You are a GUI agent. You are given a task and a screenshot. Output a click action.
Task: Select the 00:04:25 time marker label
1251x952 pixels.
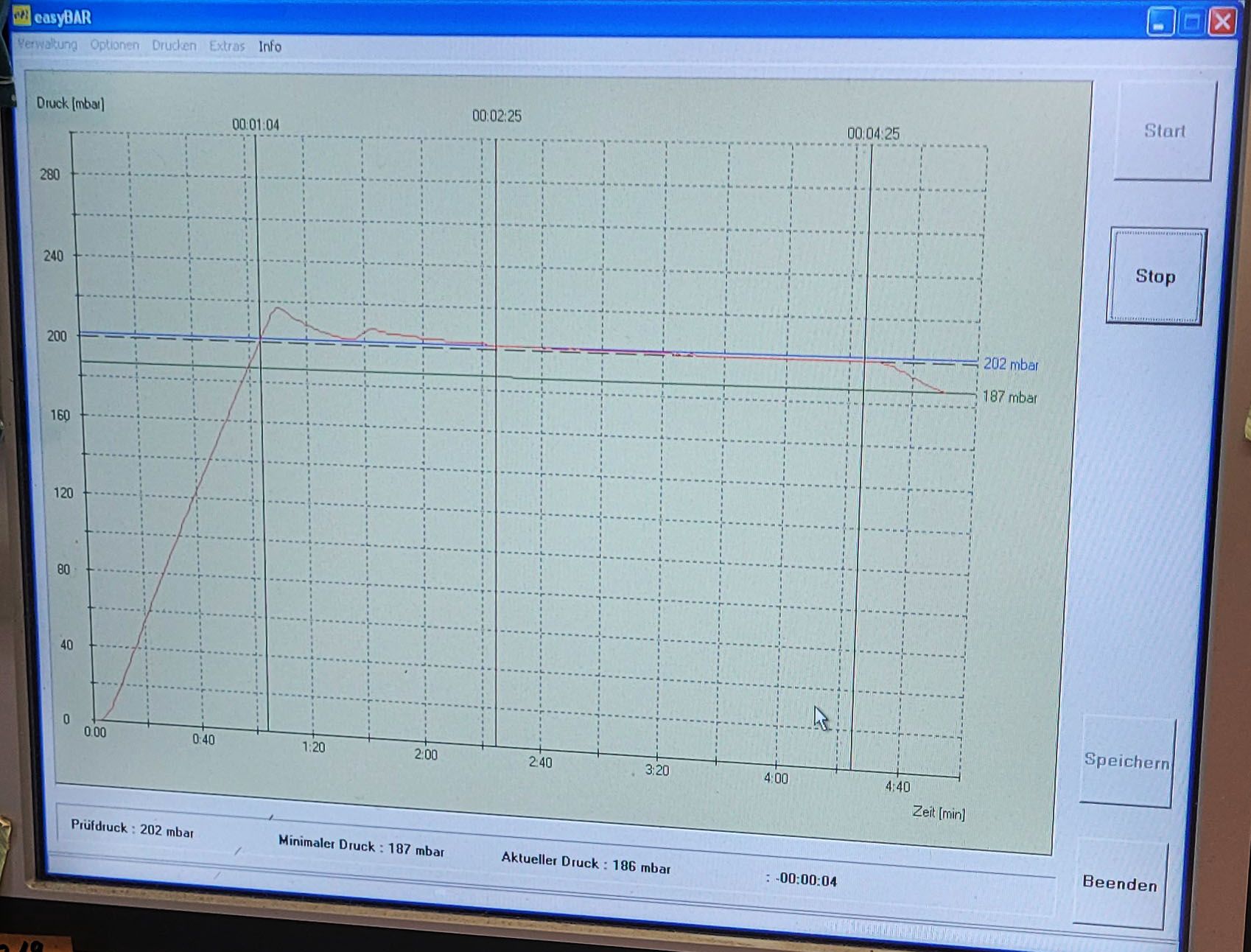click(x=873, y=133)
